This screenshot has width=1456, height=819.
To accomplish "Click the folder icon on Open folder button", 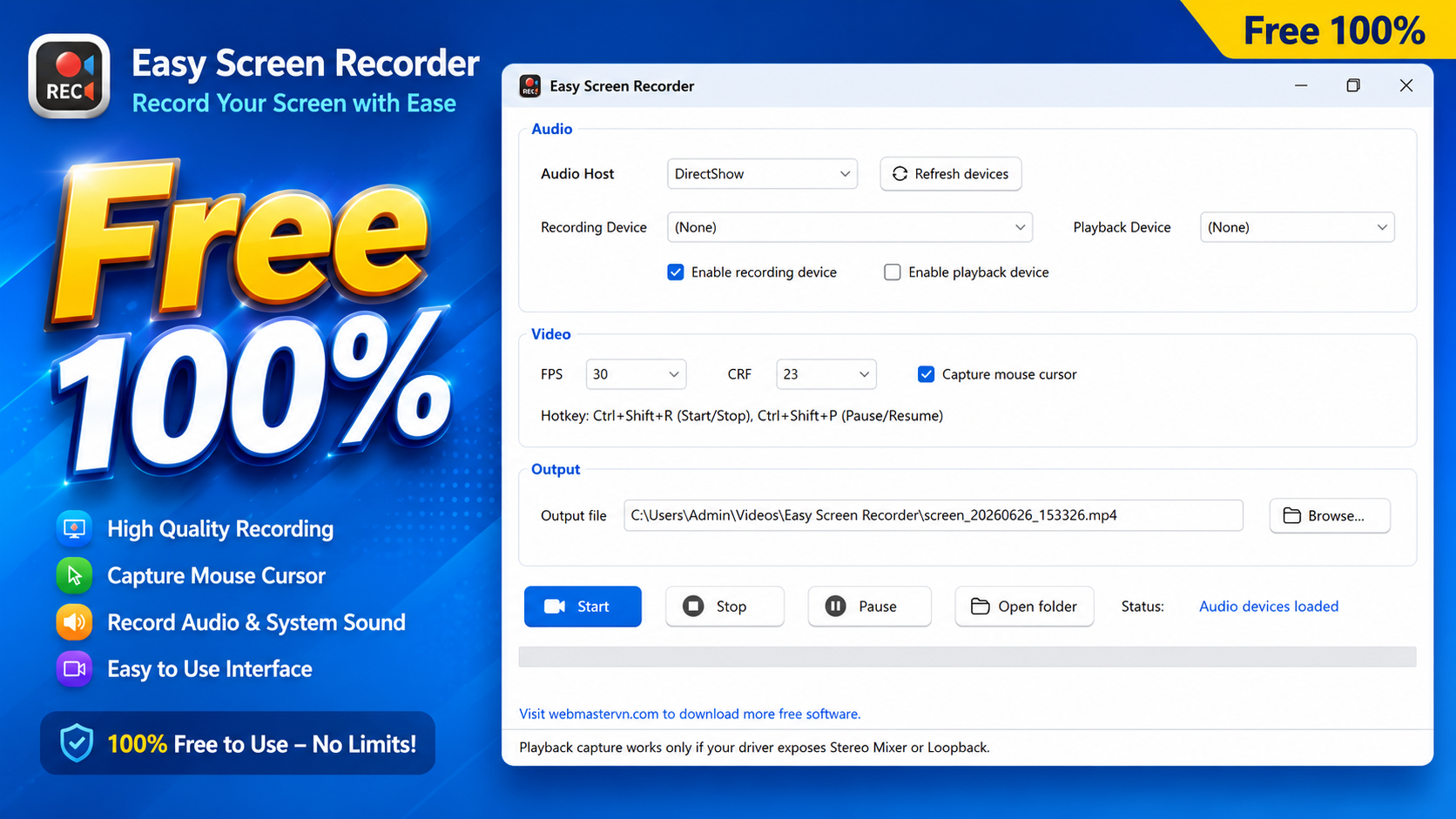I will 981,606.
